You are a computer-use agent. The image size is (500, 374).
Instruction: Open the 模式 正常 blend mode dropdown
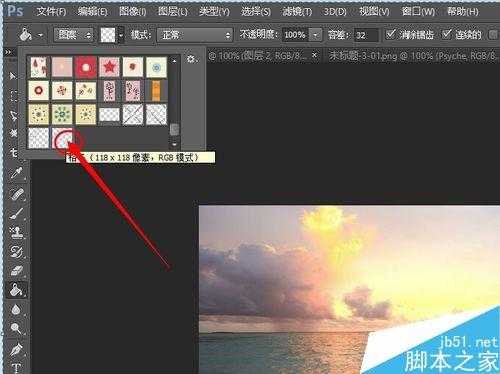[x=195, y=35]
